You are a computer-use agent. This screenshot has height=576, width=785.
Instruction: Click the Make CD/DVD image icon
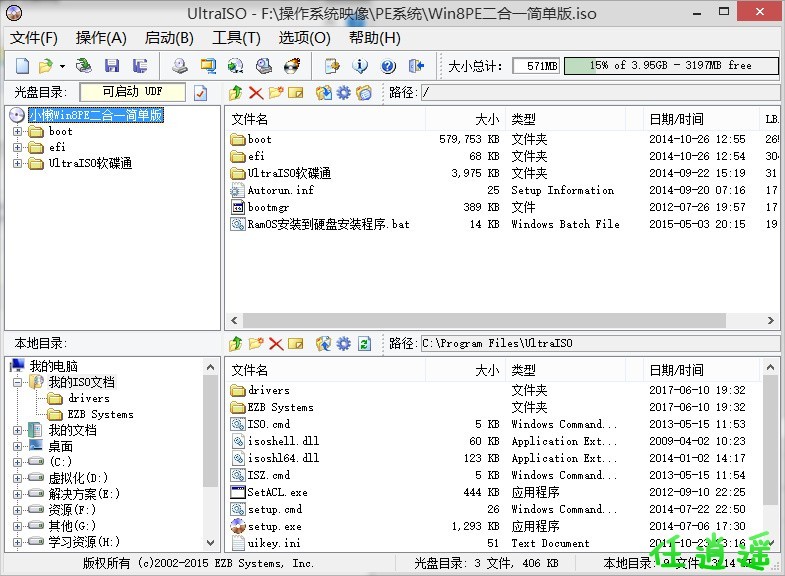(x=180, y=66)
